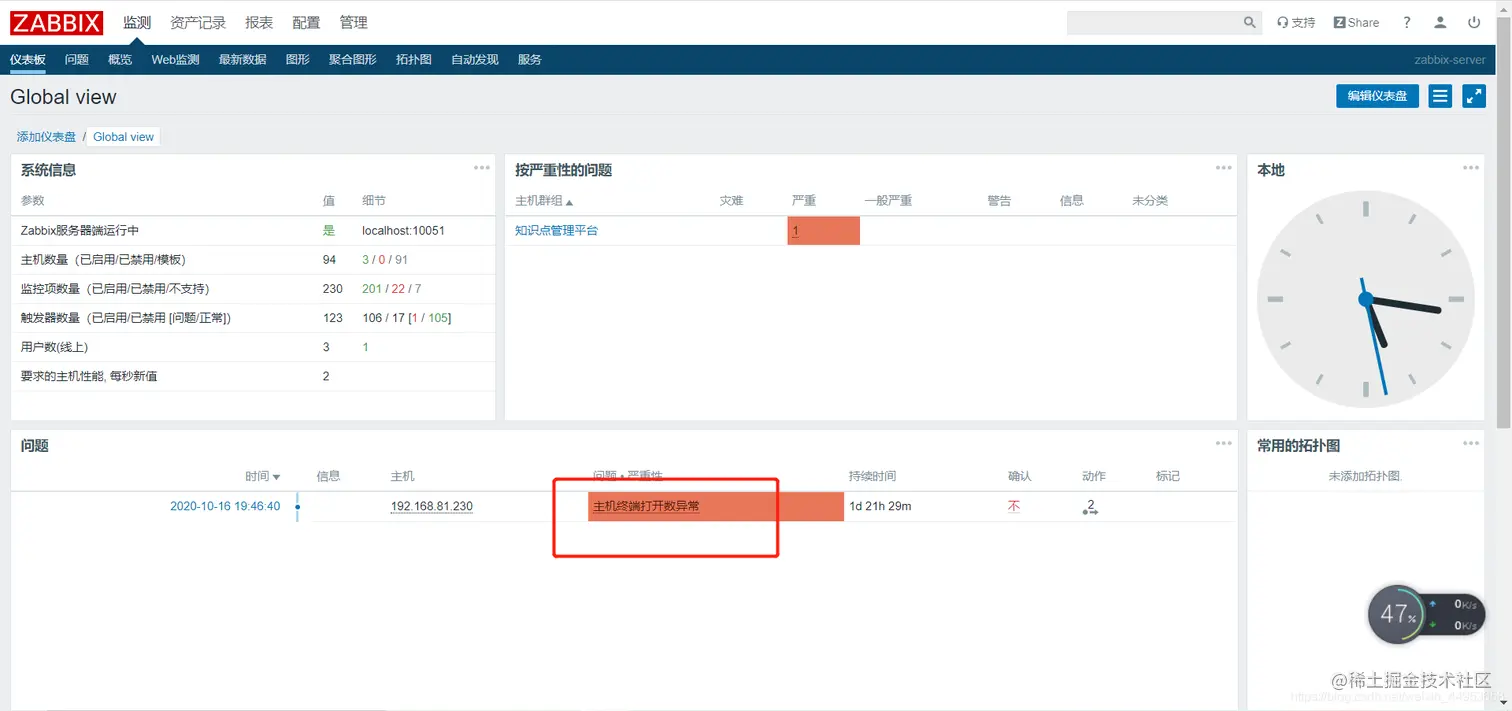Open the 常用的拓扑图 widget options menu
This screenshot has height=711, width=1512.
pos(1471,444)
